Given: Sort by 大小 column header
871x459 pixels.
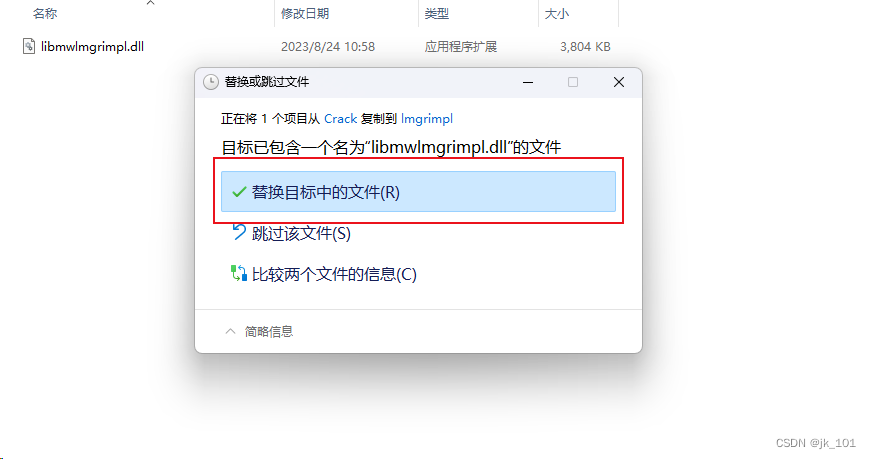Looking at the screenshot, I should pos(557,14).
